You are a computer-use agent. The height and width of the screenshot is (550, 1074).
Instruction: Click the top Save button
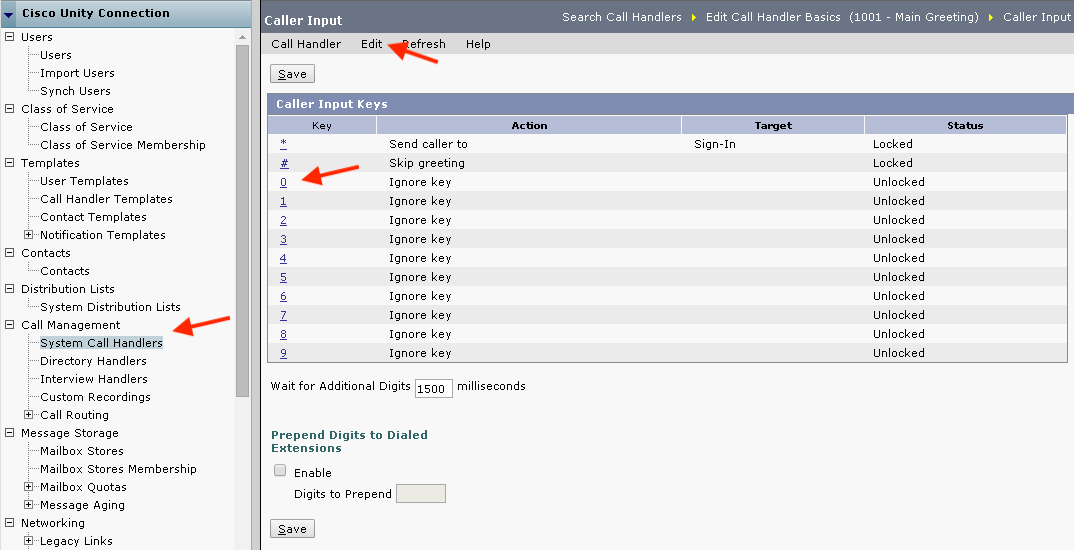292,74
